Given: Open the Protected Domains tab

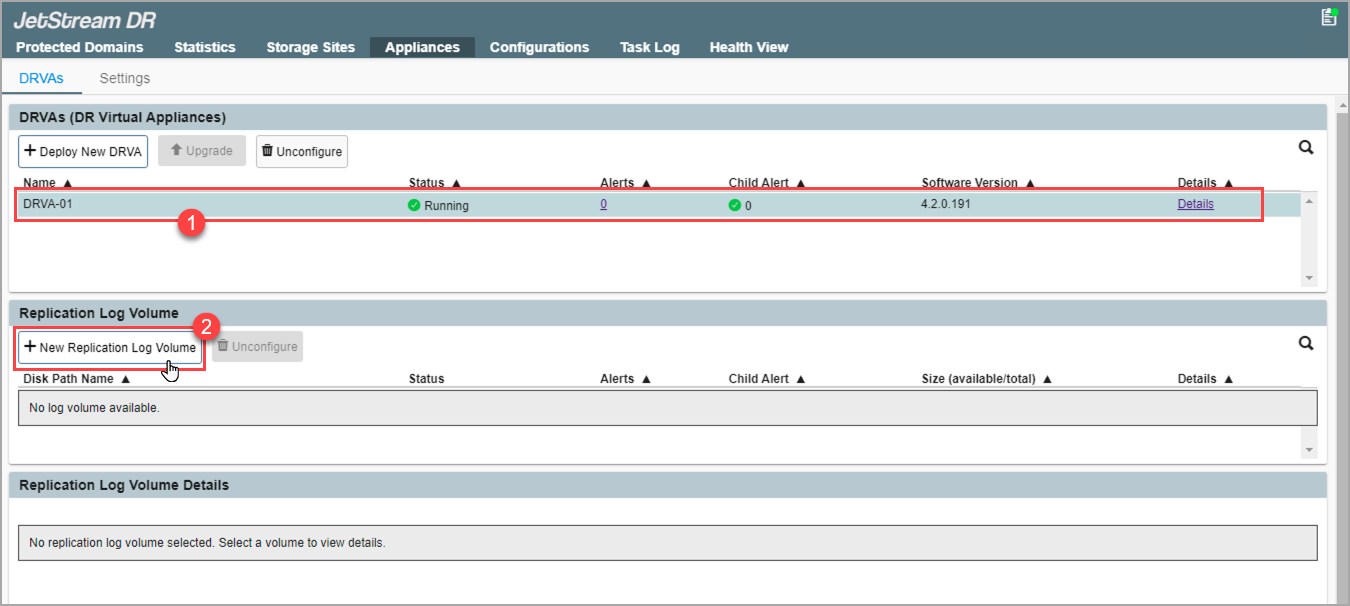Looking at the screenshot, I should (x=80, y=47).
